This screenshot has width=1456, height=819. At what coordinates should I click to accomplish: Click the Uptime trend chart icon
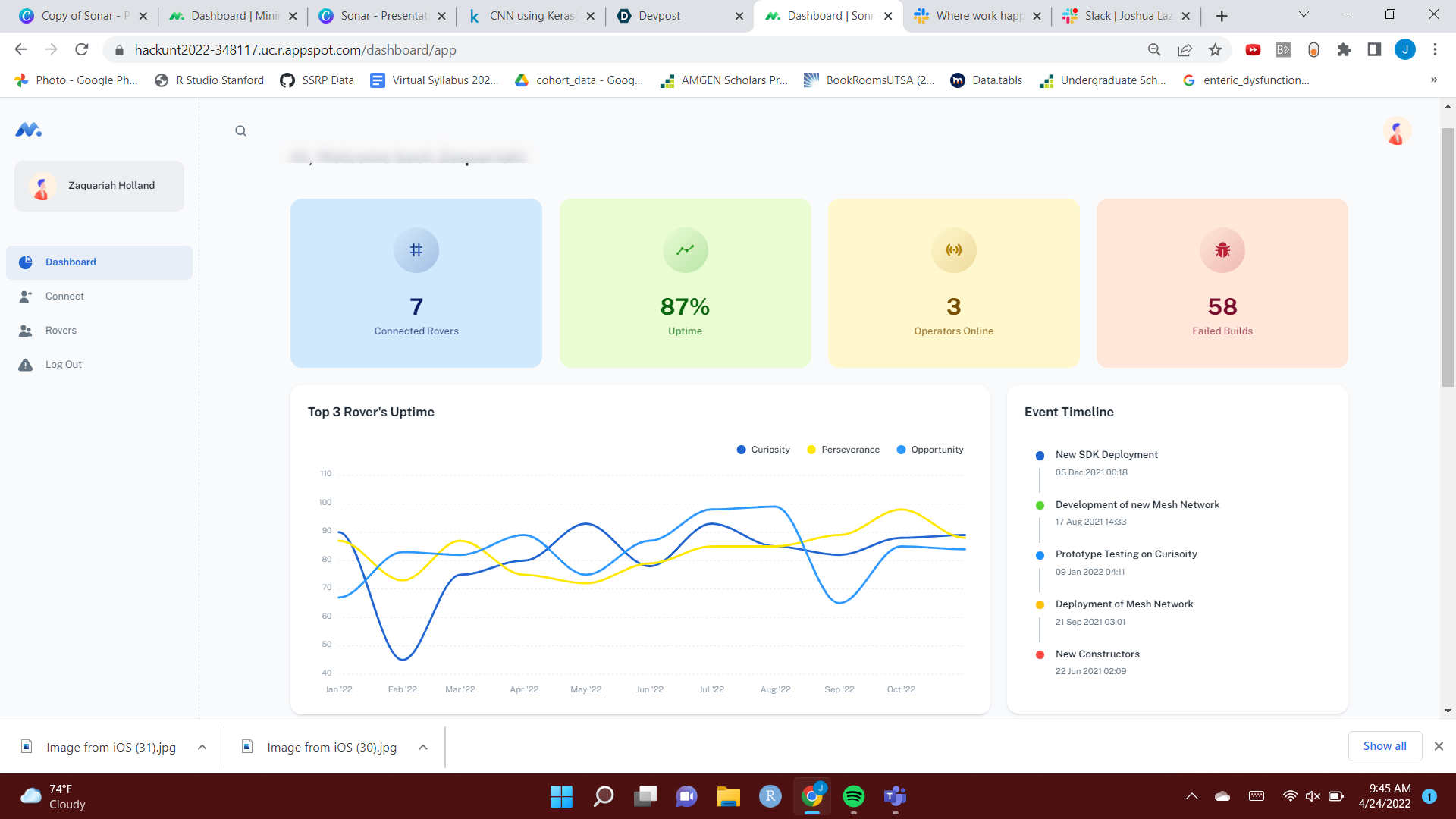685,250
